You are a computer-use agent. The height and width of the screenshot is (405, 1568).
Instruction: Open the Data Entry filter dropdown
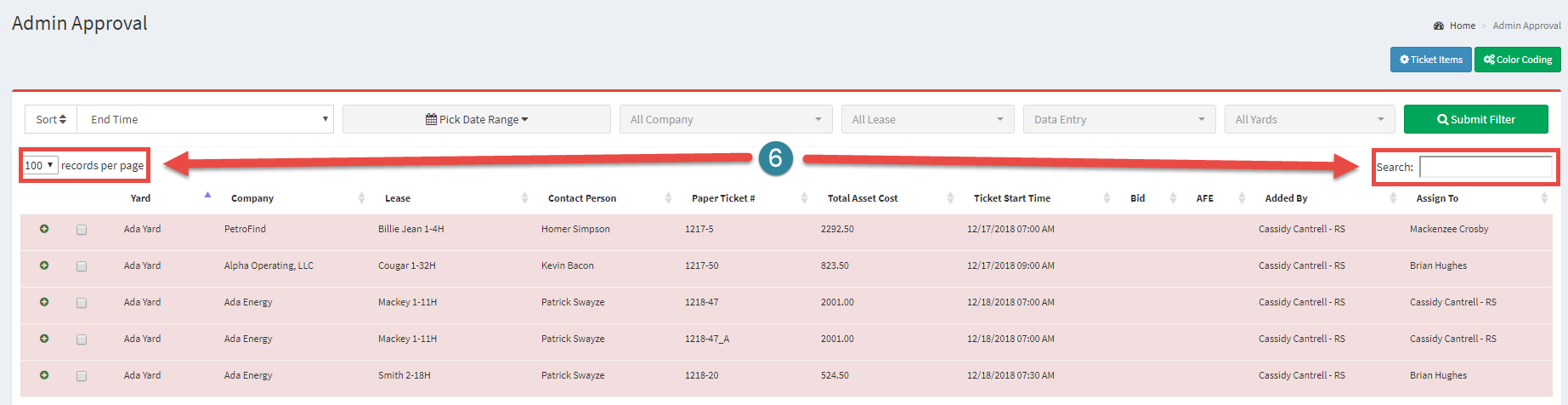[1120, 119]
